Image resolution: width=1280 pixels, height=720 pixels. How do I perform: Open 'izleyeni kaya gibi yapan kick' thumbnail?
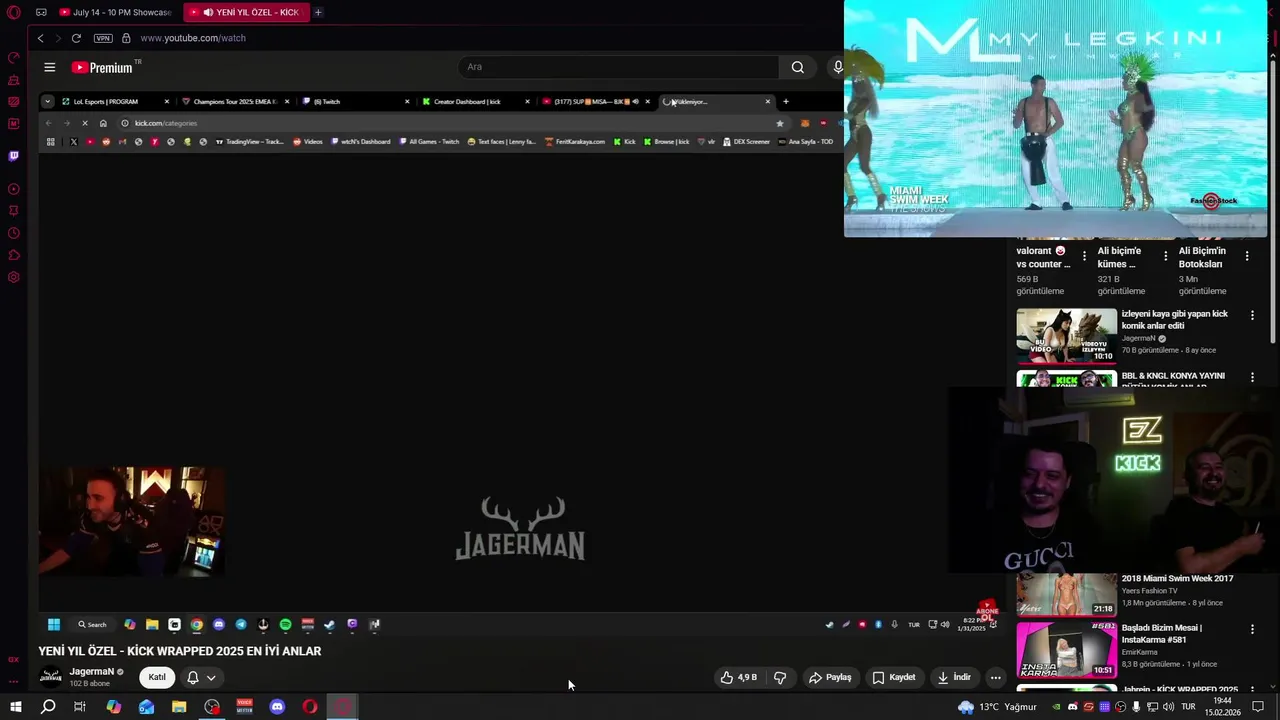coord(1066,335)
